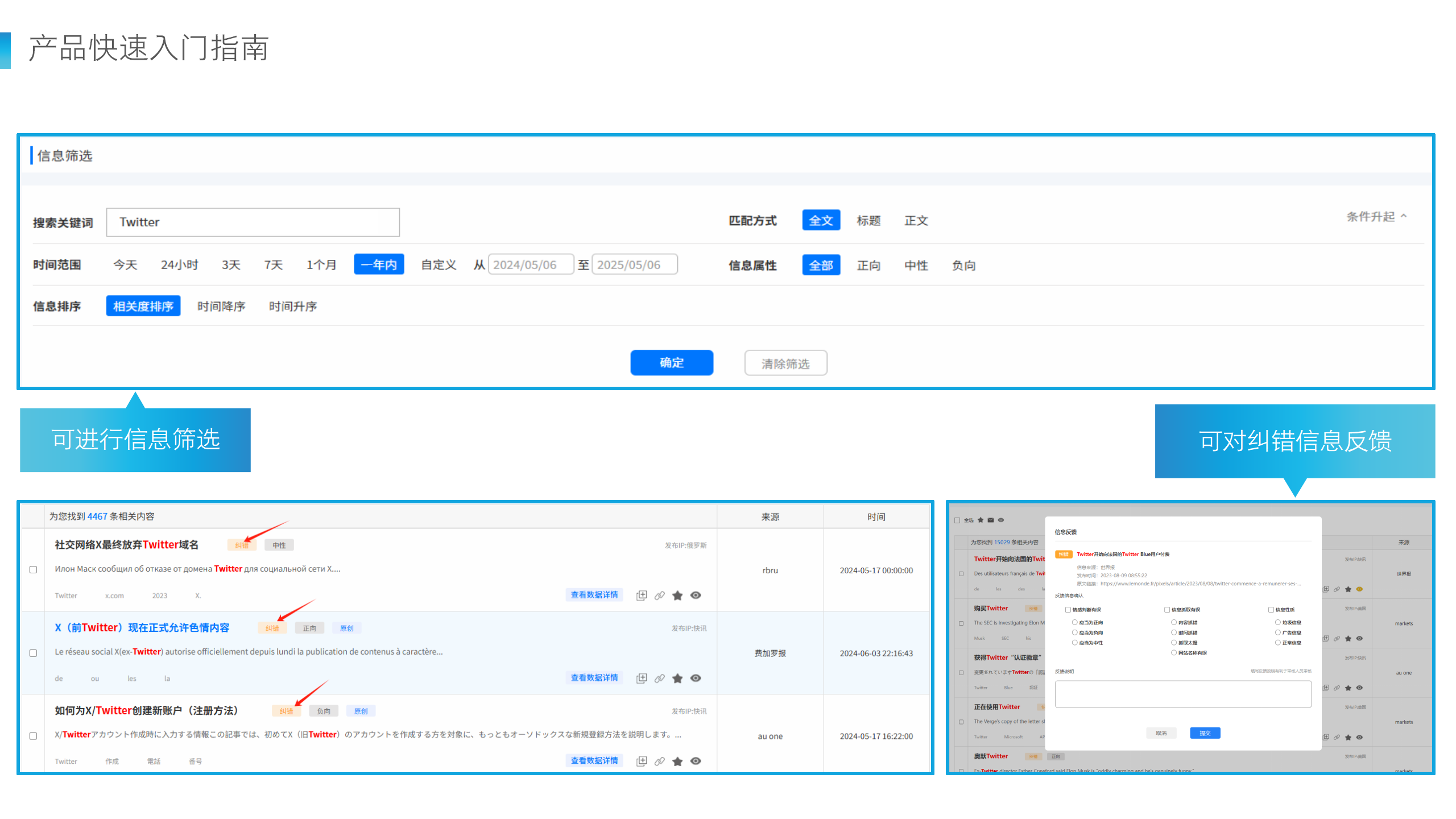Click 查看数据详情 in the 费加罗报 row
Image resolution: width=1456 pixels, height=819 pixels.
pos(594,678)
